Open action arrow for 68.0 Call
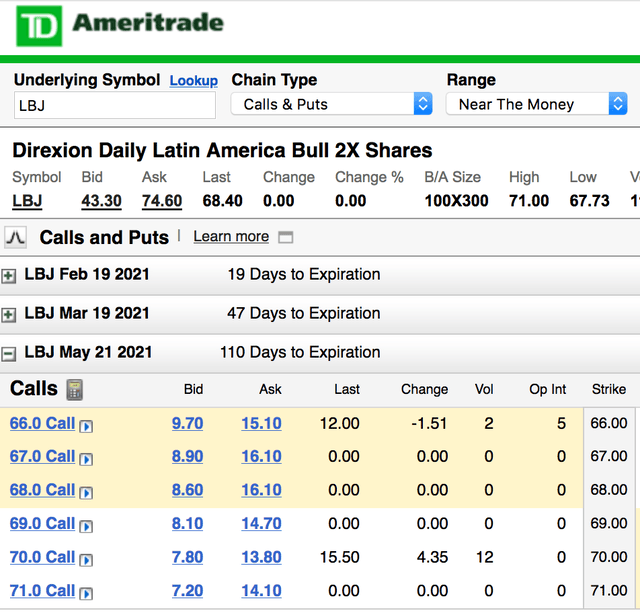The image size is (640, 613). pos(86,493)
